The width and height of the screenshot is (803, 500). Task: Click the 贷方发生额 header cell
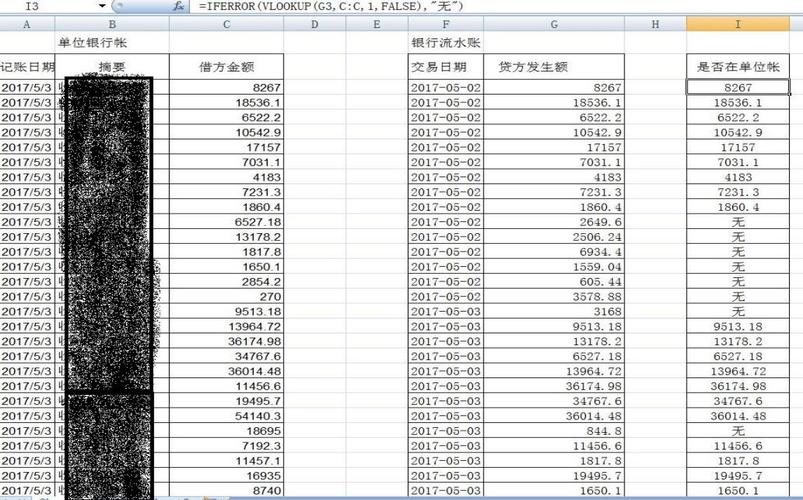pos(554,67)
